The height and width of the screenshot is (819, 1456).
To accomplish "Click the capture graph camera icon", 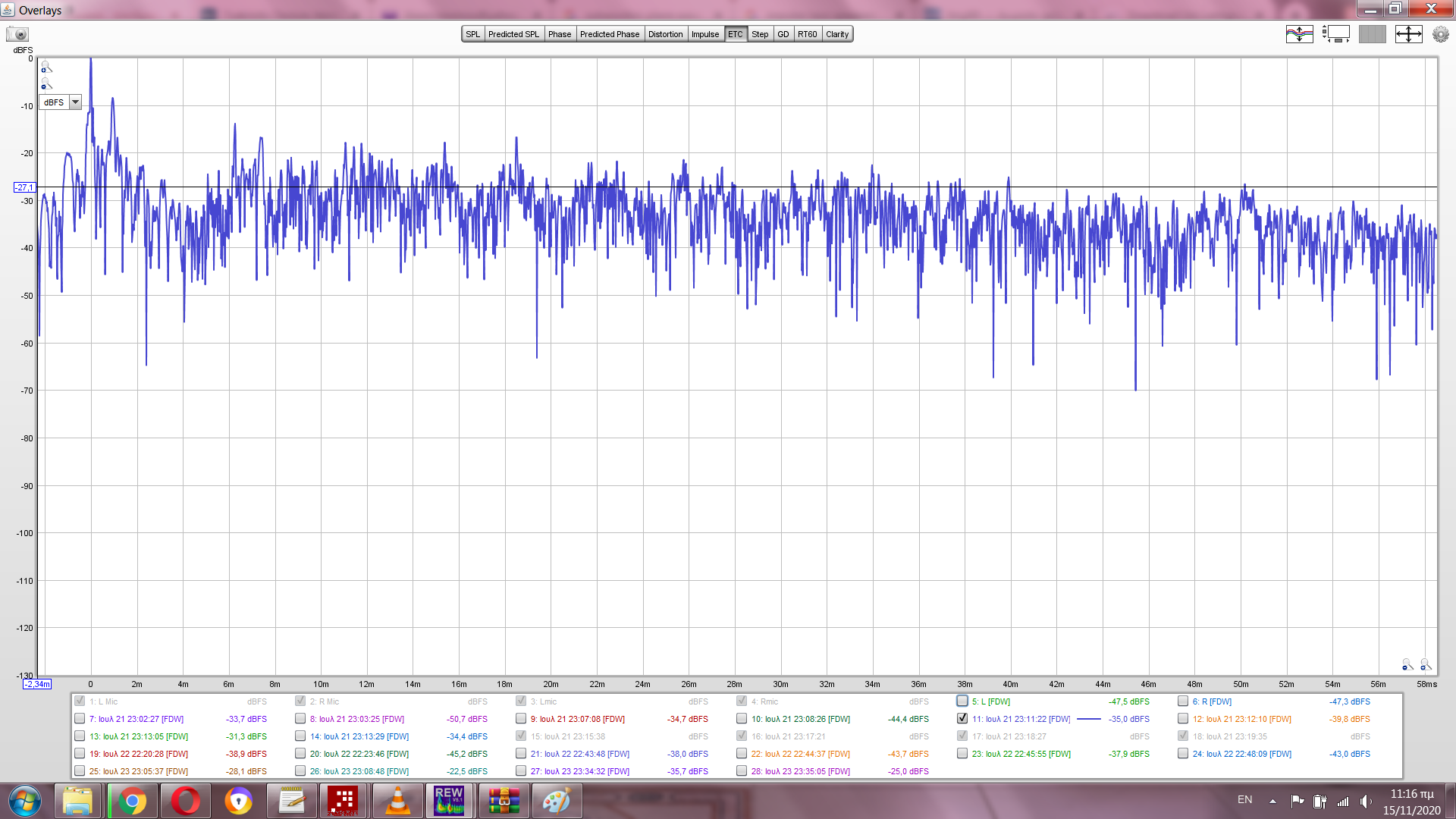I will pos(17,34).
